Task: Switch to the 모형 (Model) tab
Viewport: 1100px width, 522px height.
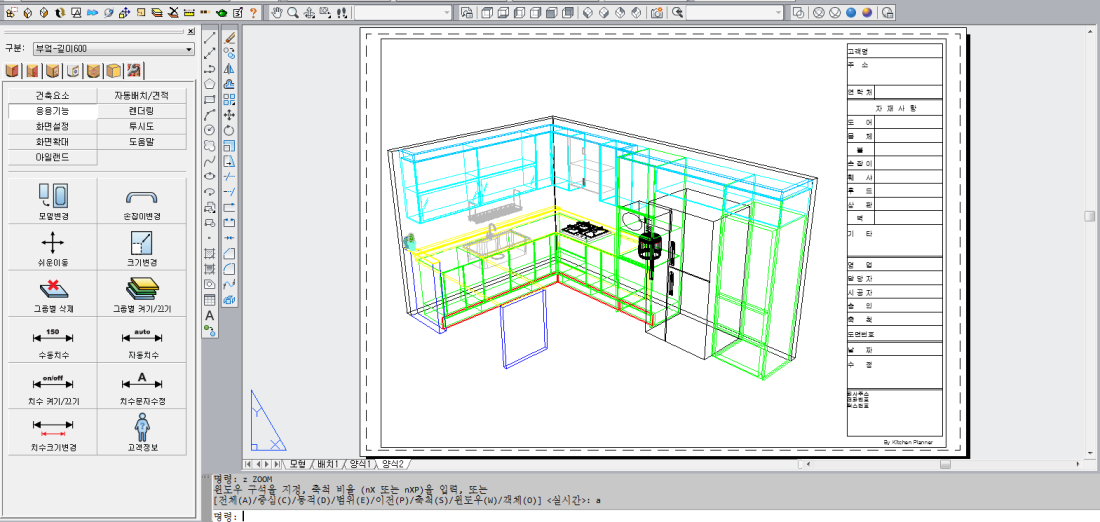Action: [297, 464]
